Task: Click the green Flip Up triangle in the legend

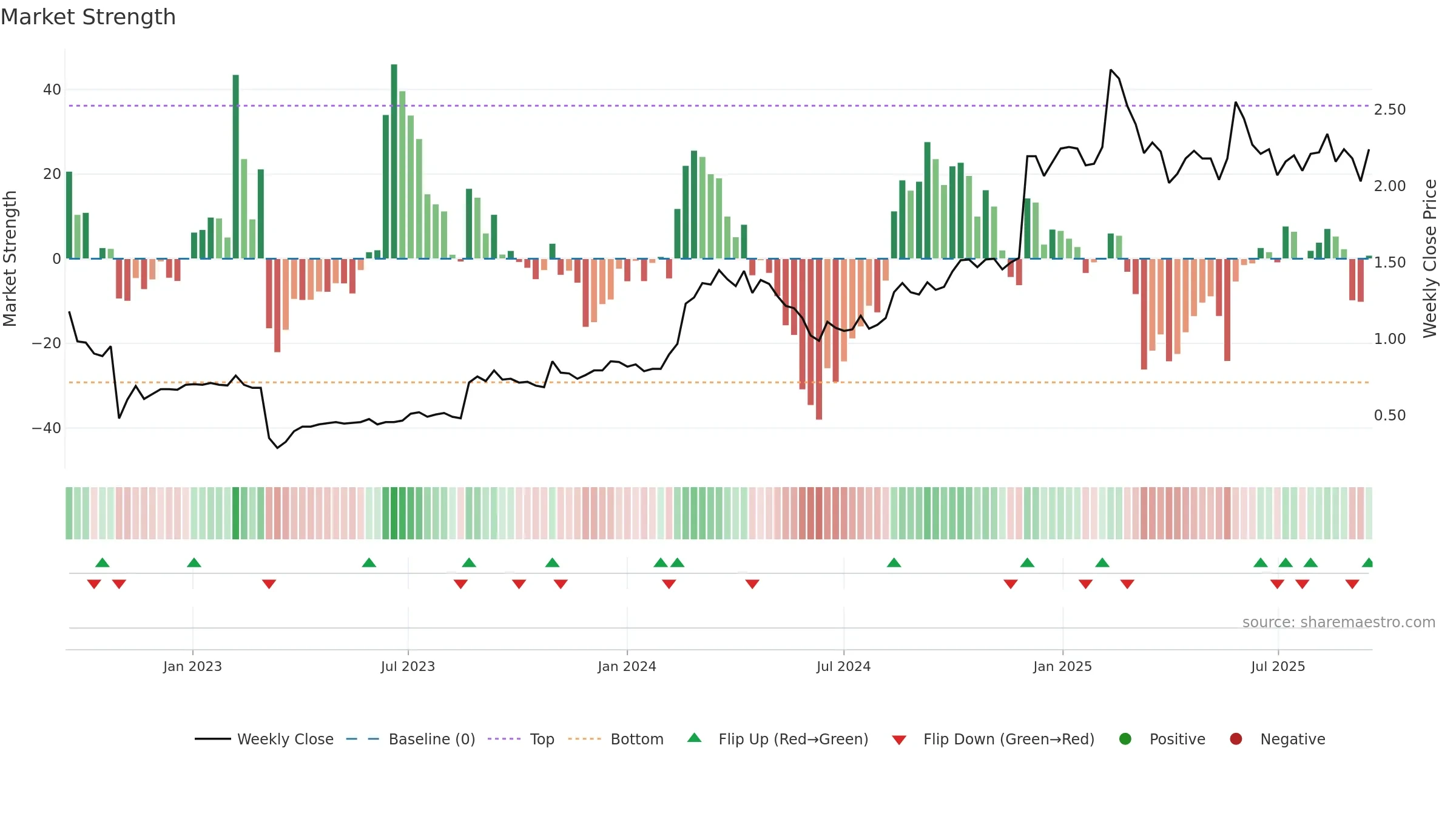Action: point(695,738)
